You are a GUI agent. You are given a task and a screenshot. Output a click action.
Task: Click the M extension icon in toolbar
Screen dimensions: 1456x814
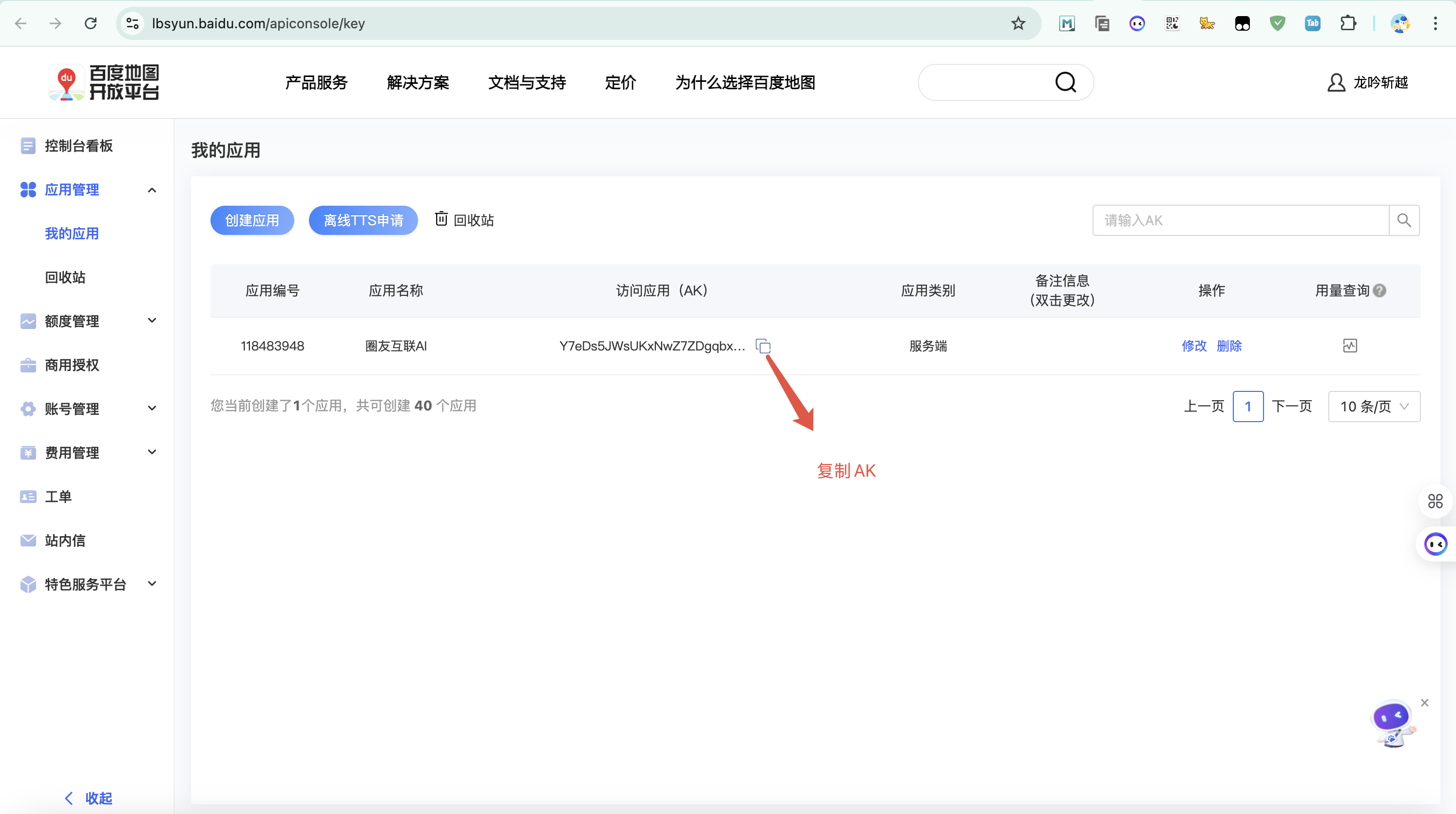[1067, 23]
